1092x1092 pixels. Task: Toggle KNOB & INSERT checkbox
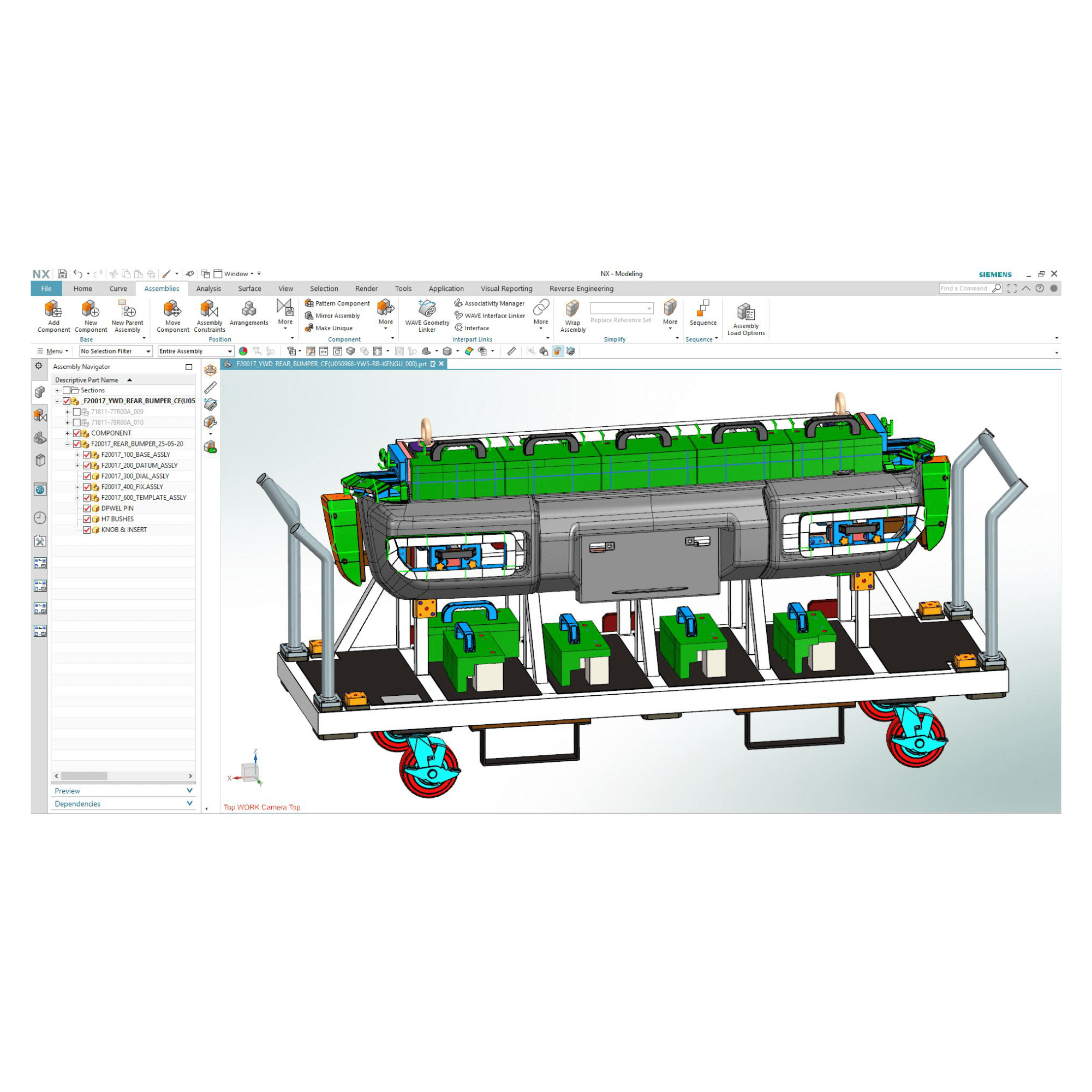click(87, 529)
